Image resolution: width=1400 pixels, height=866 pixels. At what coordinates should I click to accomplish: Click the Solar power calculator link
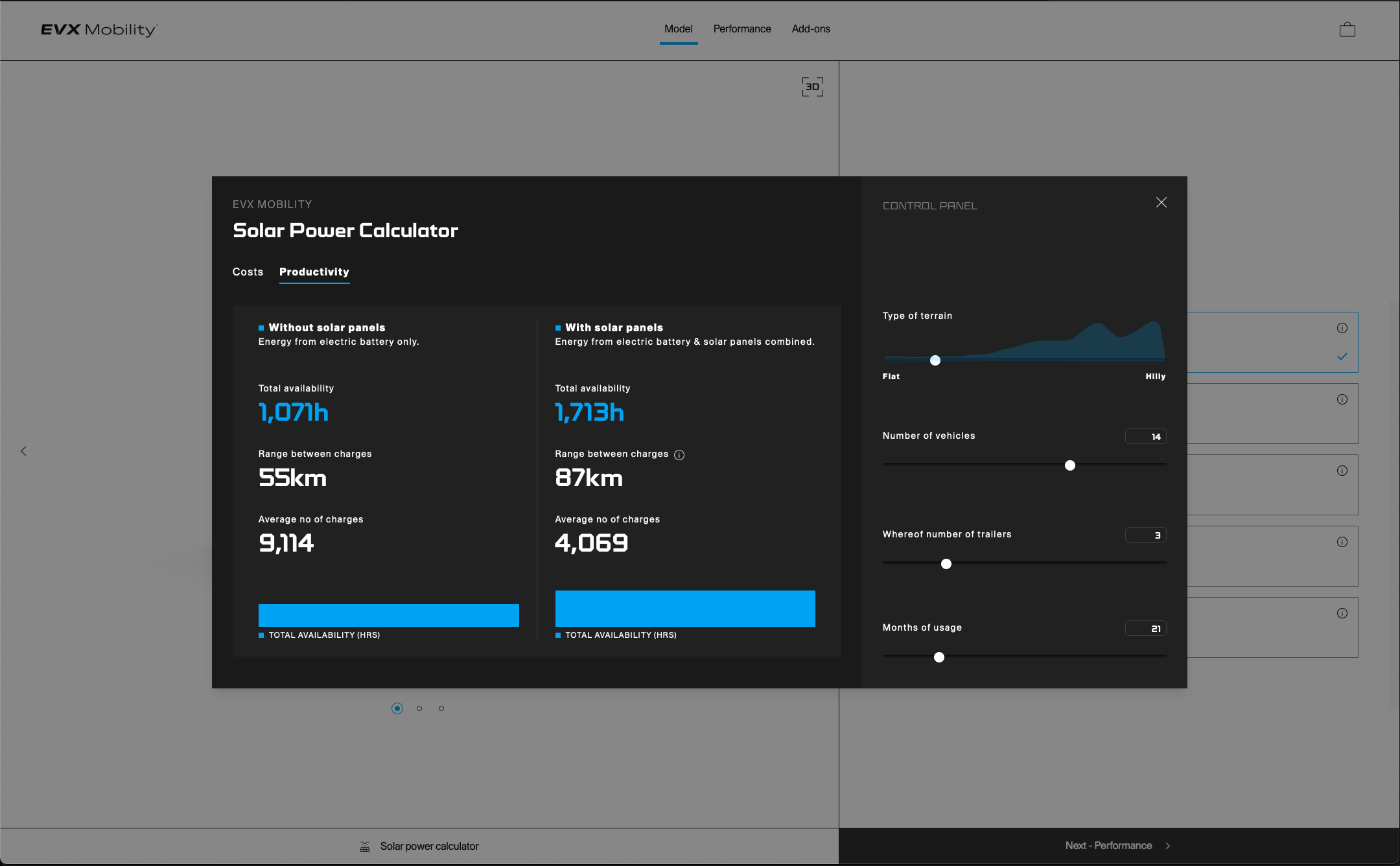tap(429, 847)
